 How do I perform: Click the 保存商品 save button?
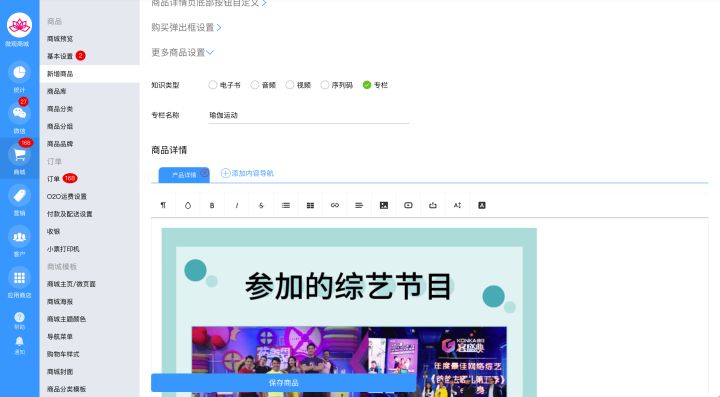pos(284,382)
